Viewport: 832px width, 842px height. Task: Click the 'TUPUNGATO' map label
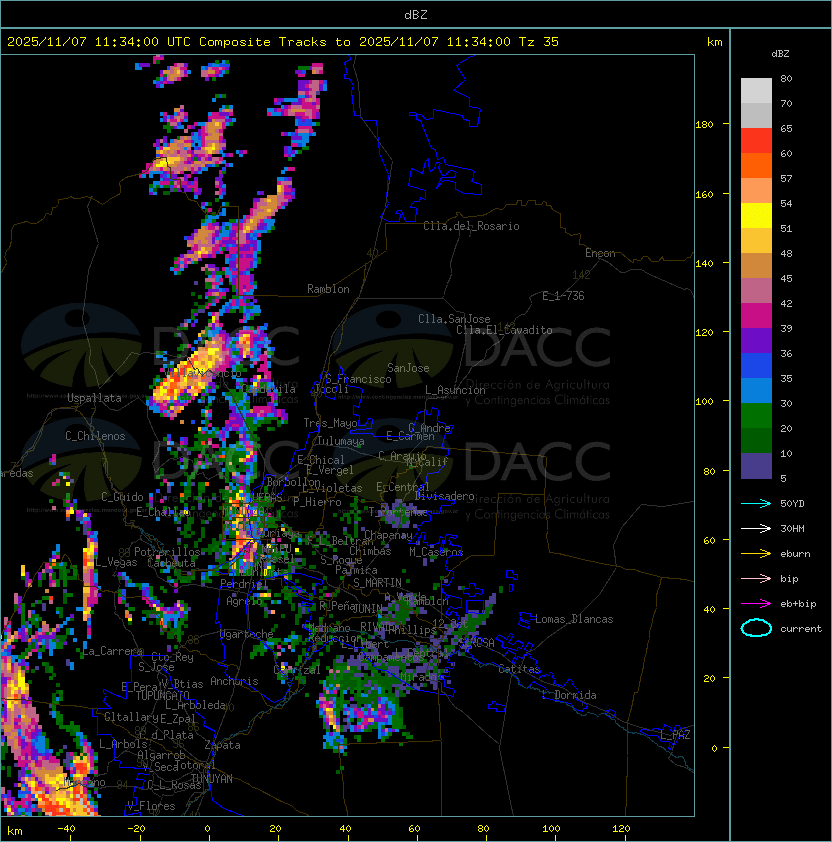point(162,696)
